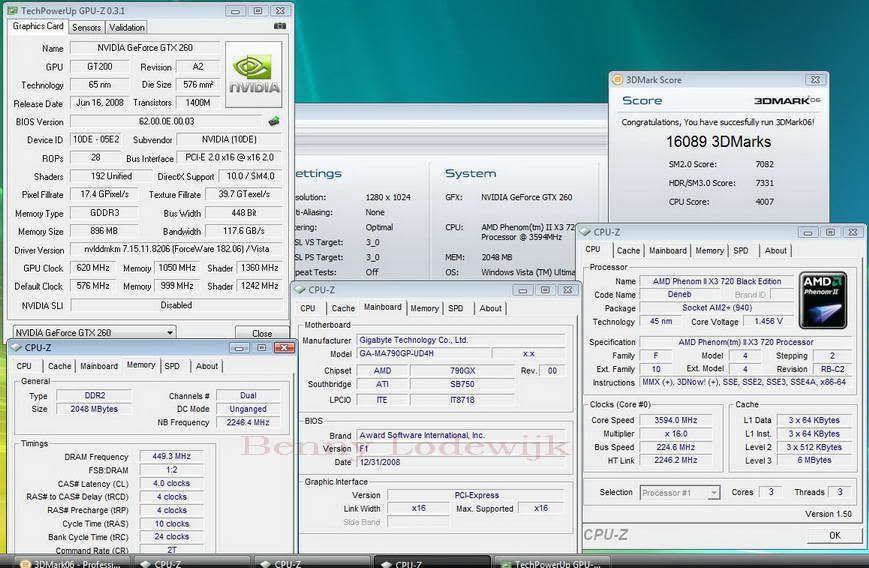The height and width of the screenshot is (568, 869).
Task: Switch to 3DMark06 Professional in the taskbar
Action: pyautogui.click(x=70, y=563)
